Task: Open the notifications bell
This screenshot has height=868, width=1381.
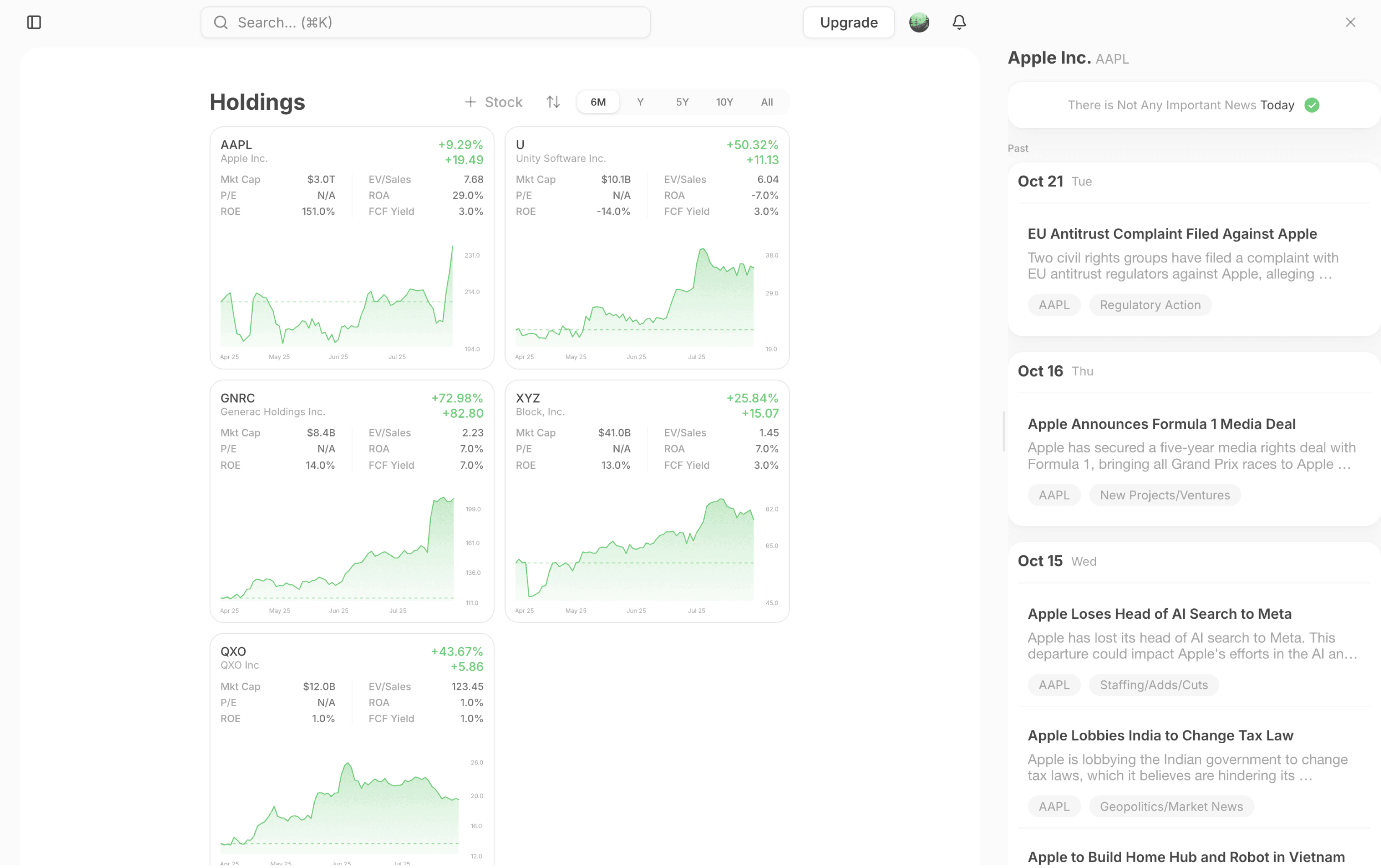Action: 959,22
